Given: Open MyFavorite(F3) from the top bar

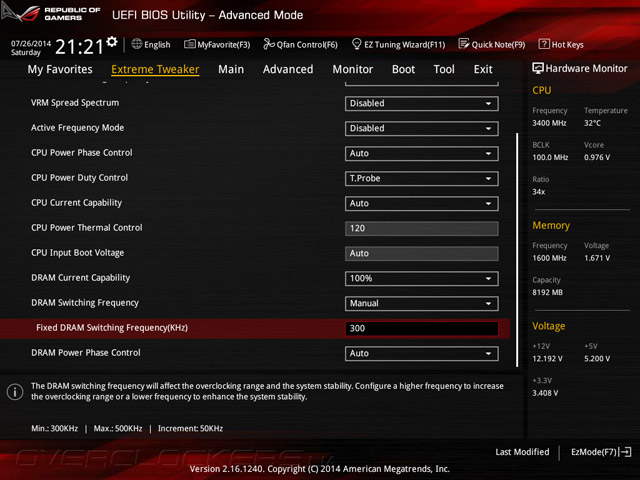Looking at the screenshot, I should (217, 44).
